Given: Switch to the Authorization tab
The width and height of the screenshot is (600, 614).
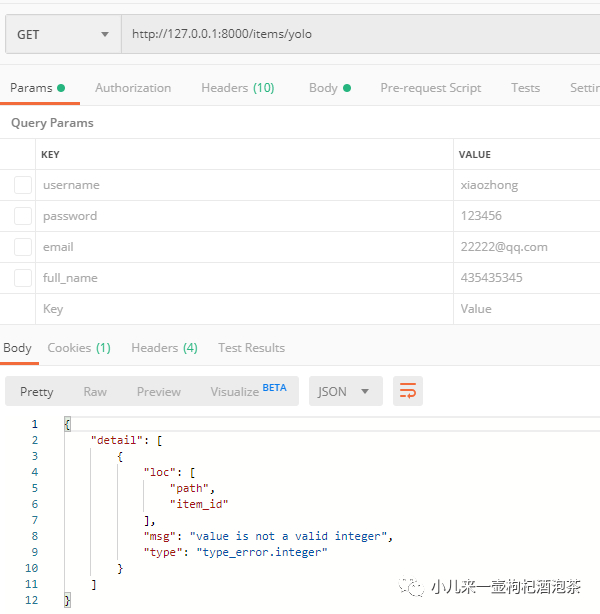Looking at the screenshot, I should click(x=133, y=88).
